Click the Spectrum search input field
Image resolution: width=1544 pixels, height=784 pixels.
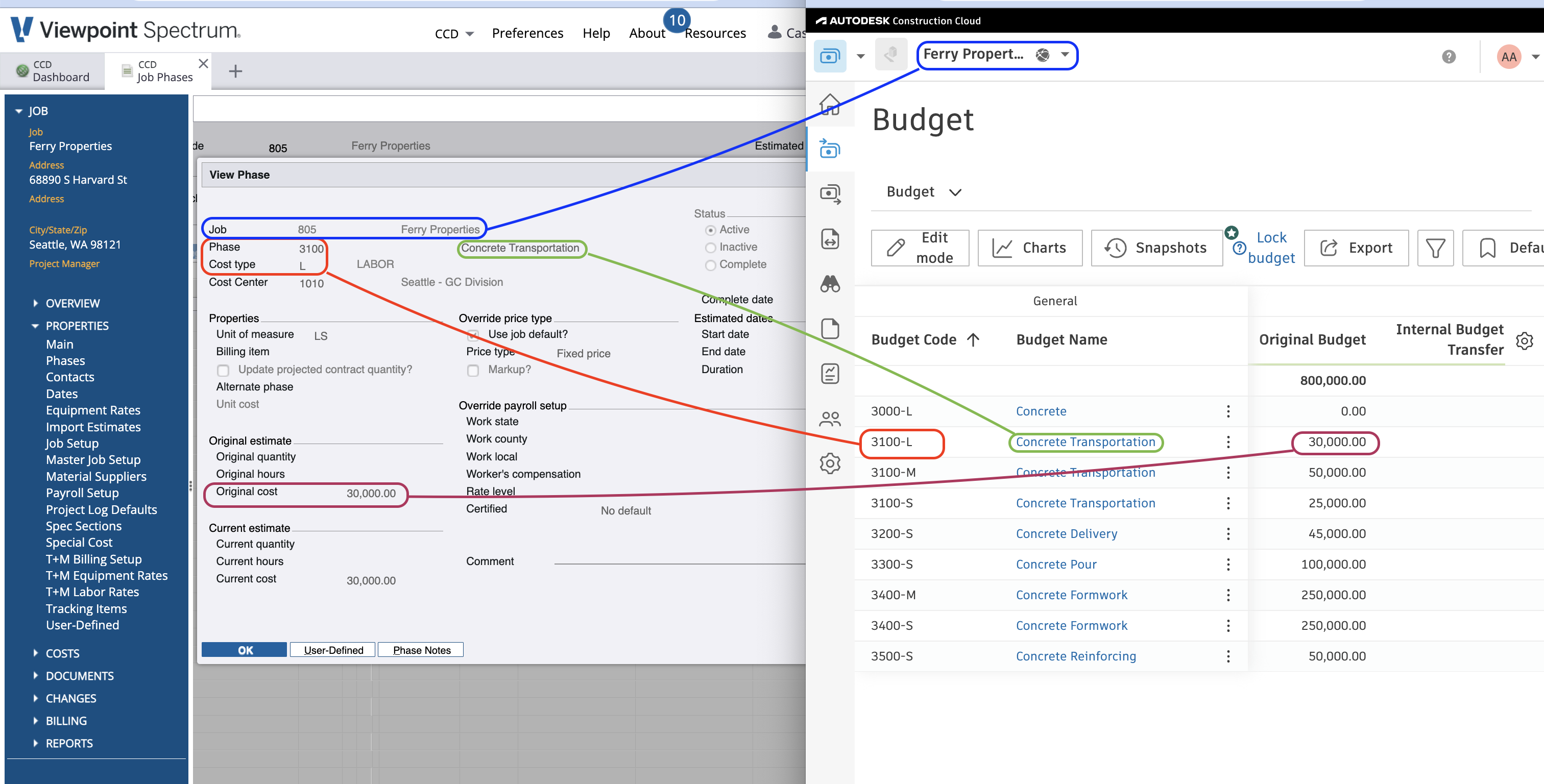coord(499,109)
